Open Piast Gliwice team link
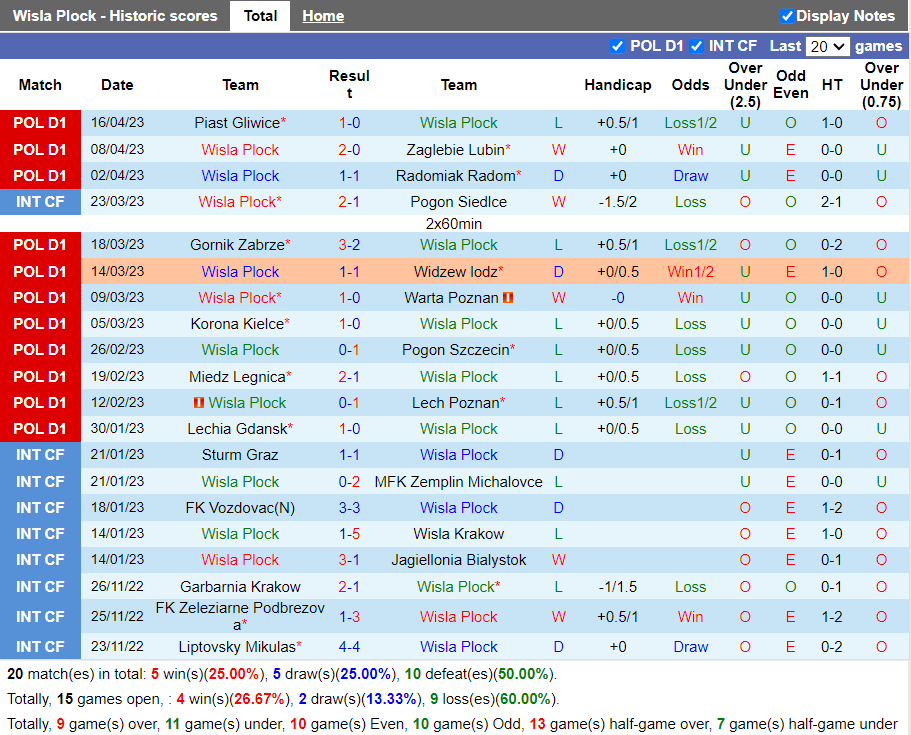The height and width of the screenshot is (735, 911). click(237, 123)
